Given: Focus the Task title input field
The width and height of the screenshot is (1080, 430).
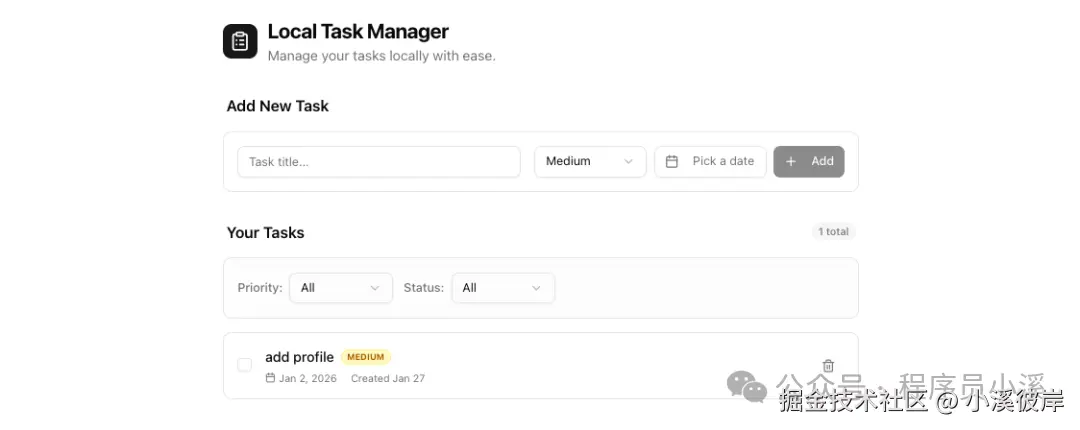Looking at the screenshot, I should pos(378,161).
